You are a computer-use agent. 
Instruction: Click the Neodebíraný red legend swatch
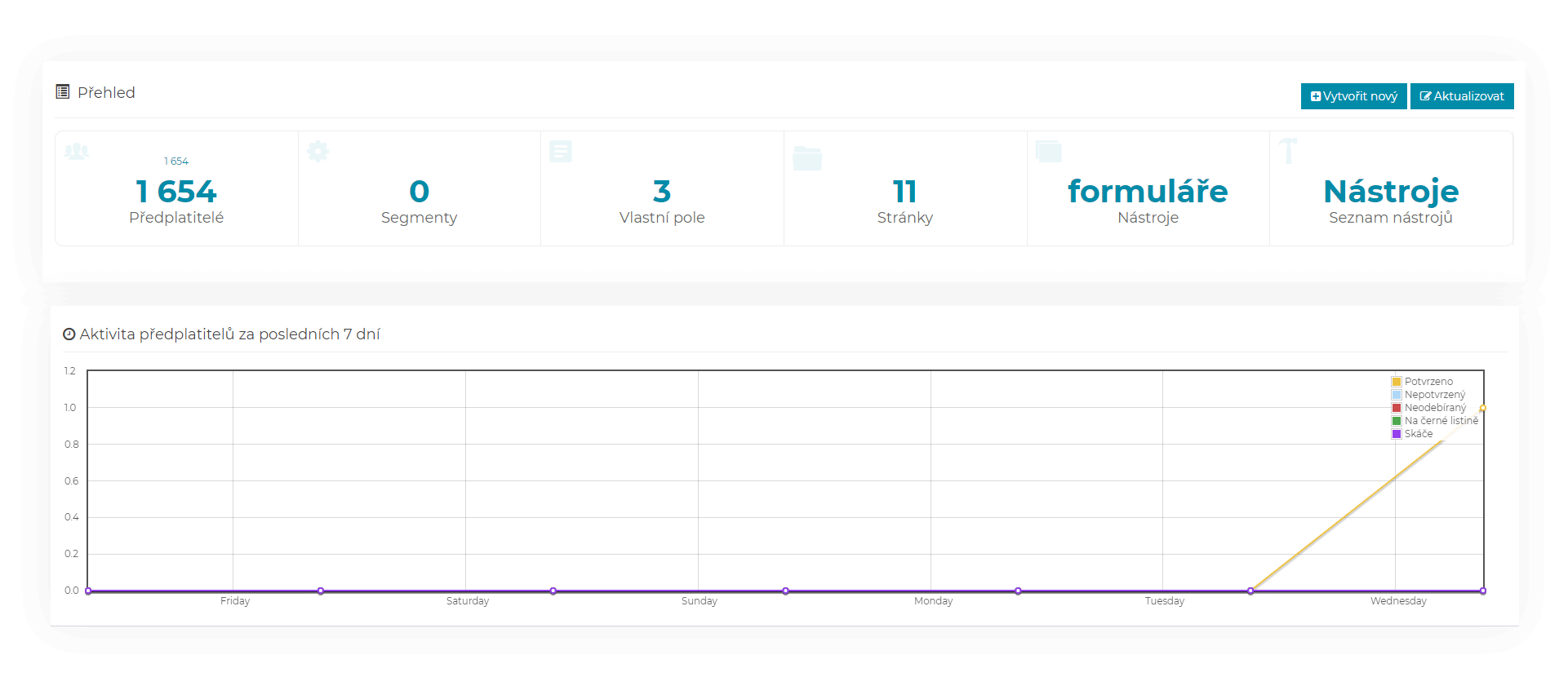coord(1397,408)
